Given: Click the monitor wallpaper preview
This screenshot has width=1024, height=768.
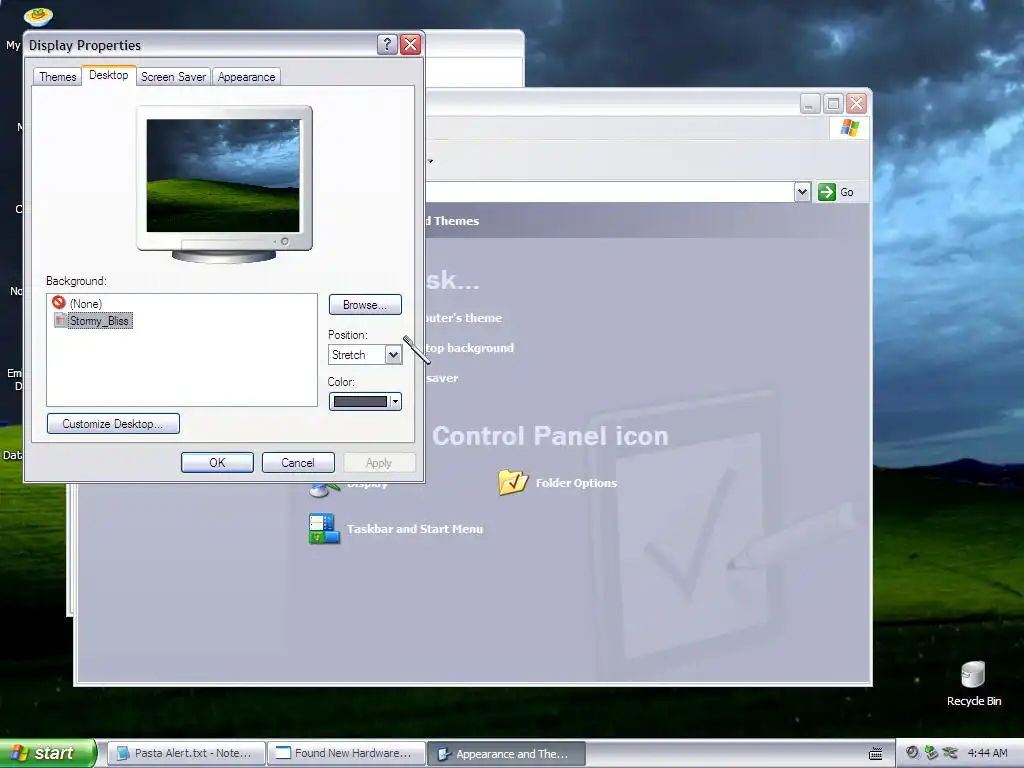Looking at the screenshot, I should (223, 176).
